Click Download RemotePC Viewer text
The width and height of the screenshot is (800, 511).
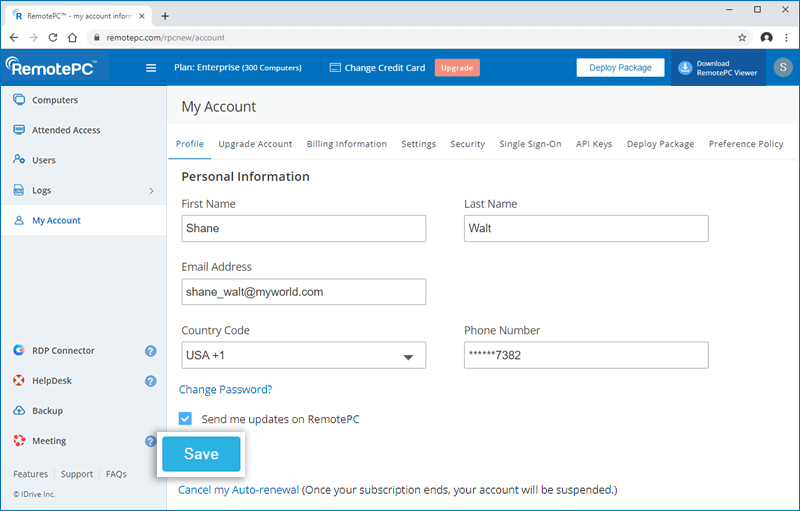click(727, 68)
